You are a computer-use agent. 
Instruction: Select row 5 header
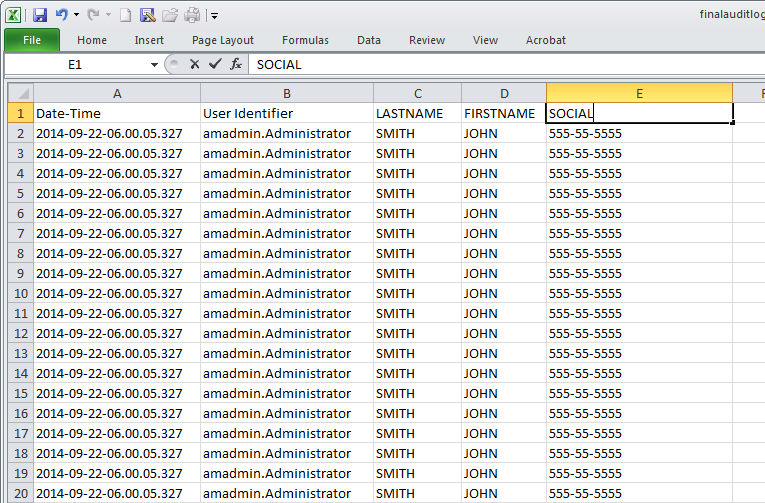[x=20, y=193]
